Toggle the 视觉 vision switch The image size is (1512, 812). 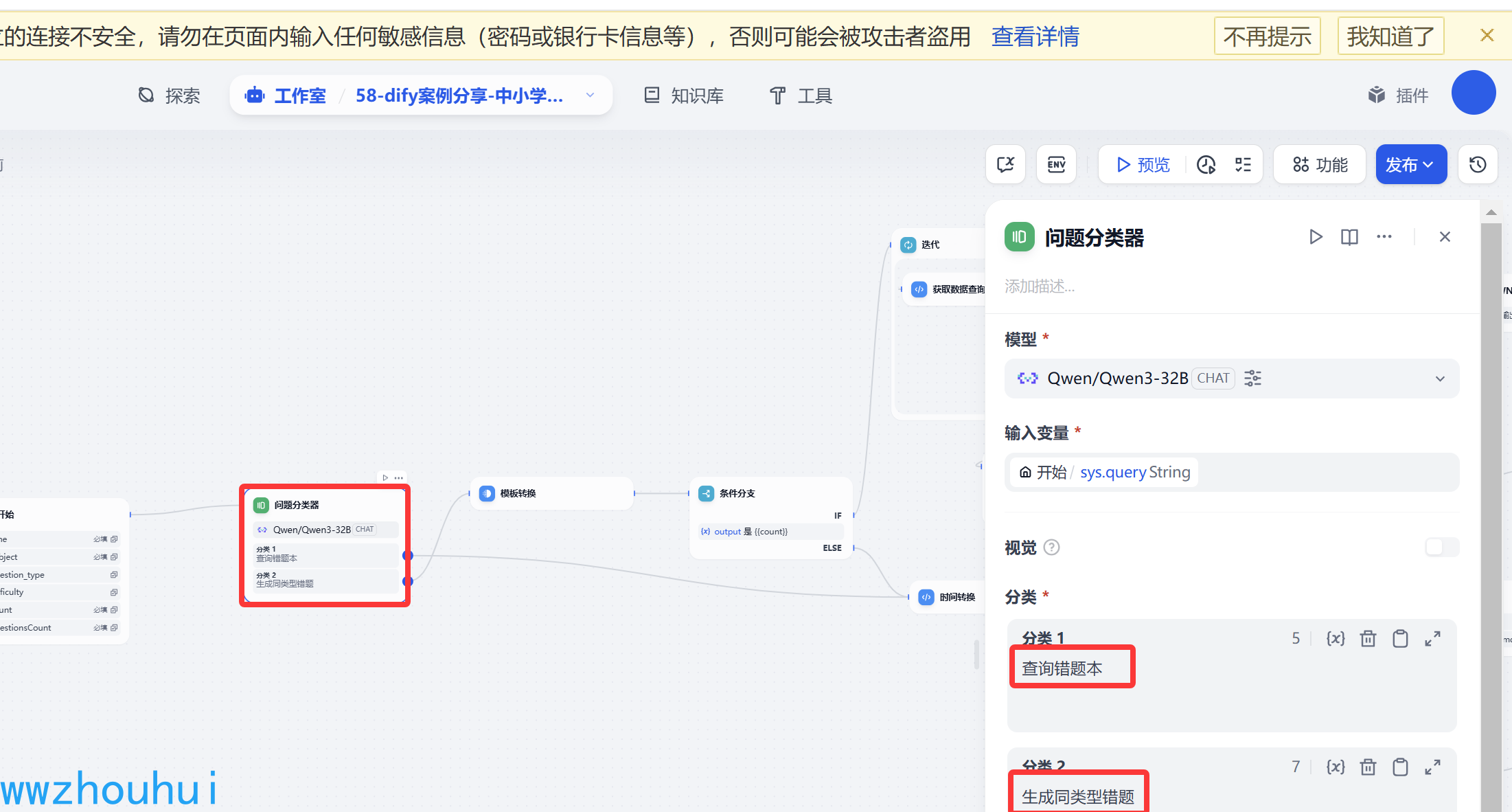point(1441,547)
